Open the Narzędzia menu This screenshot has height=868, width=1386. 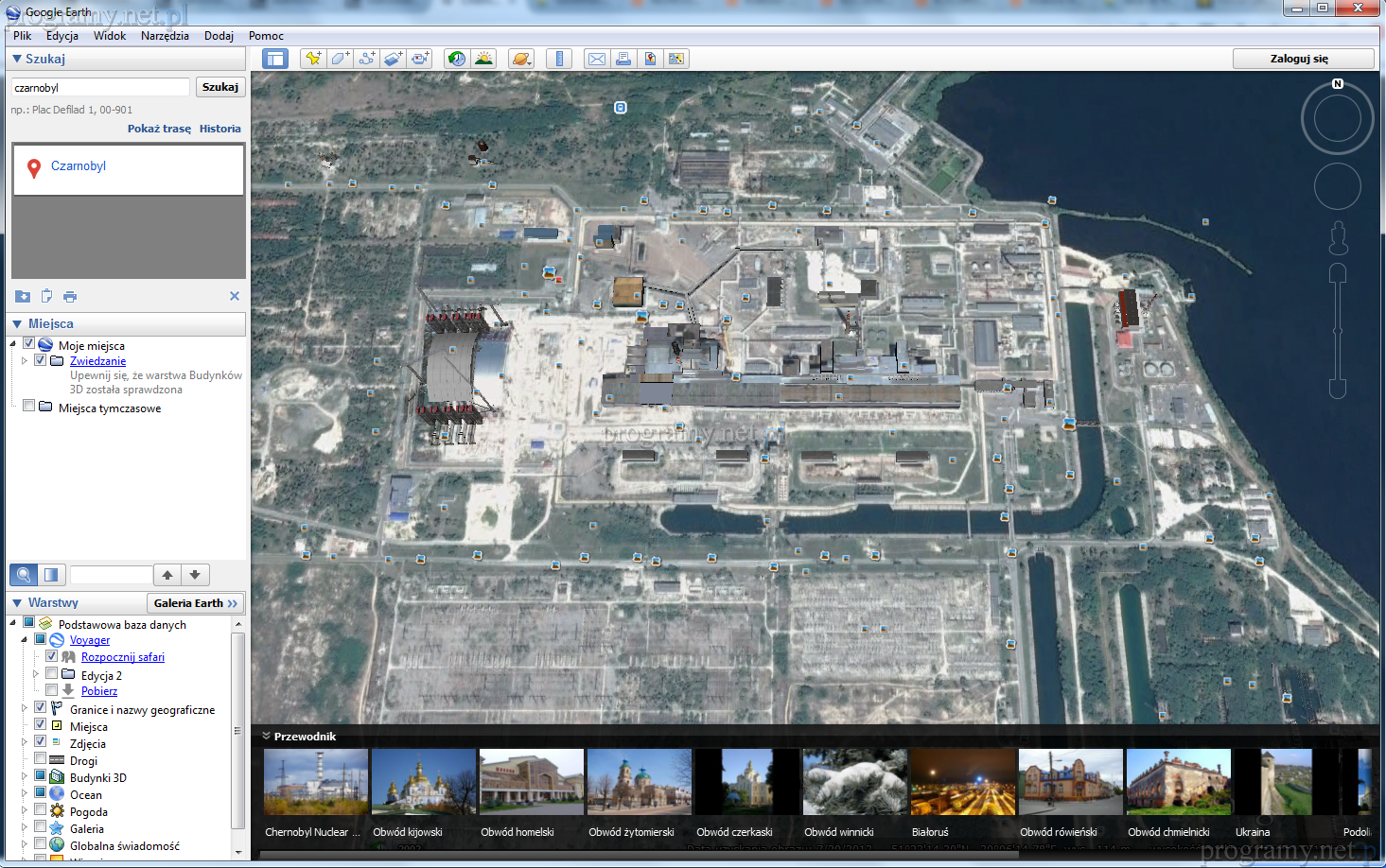pyautogui.click(x=165, y=36)
